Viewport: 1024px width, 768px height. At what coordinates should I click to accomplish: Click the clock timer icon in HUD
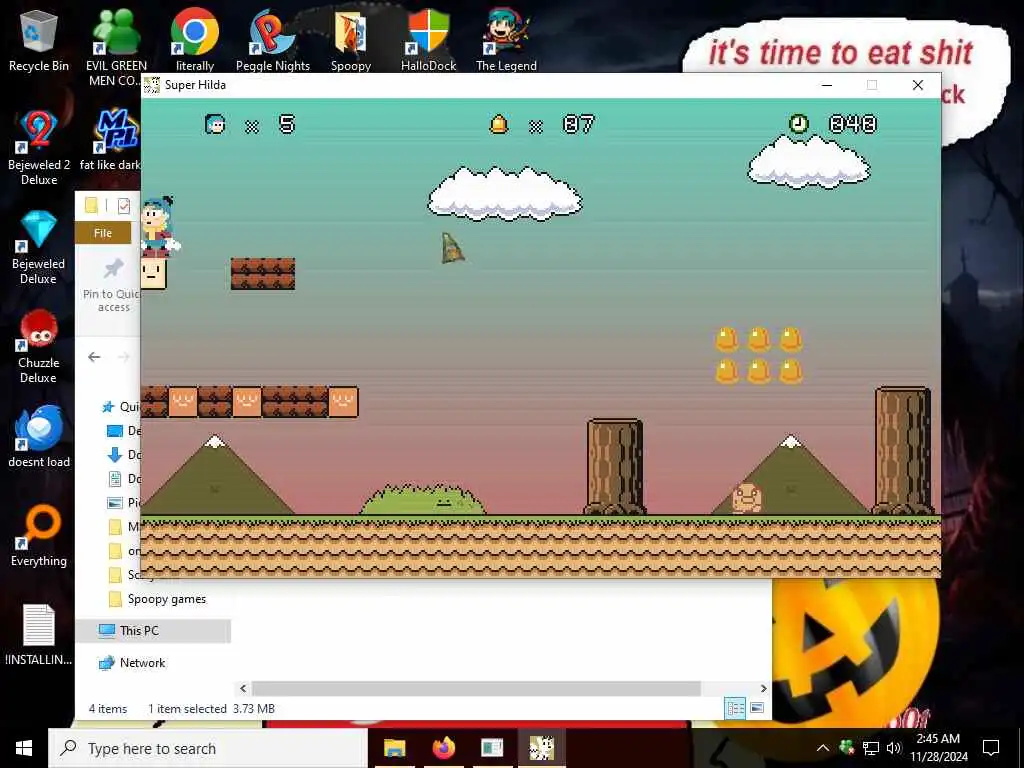click(798, 123)
